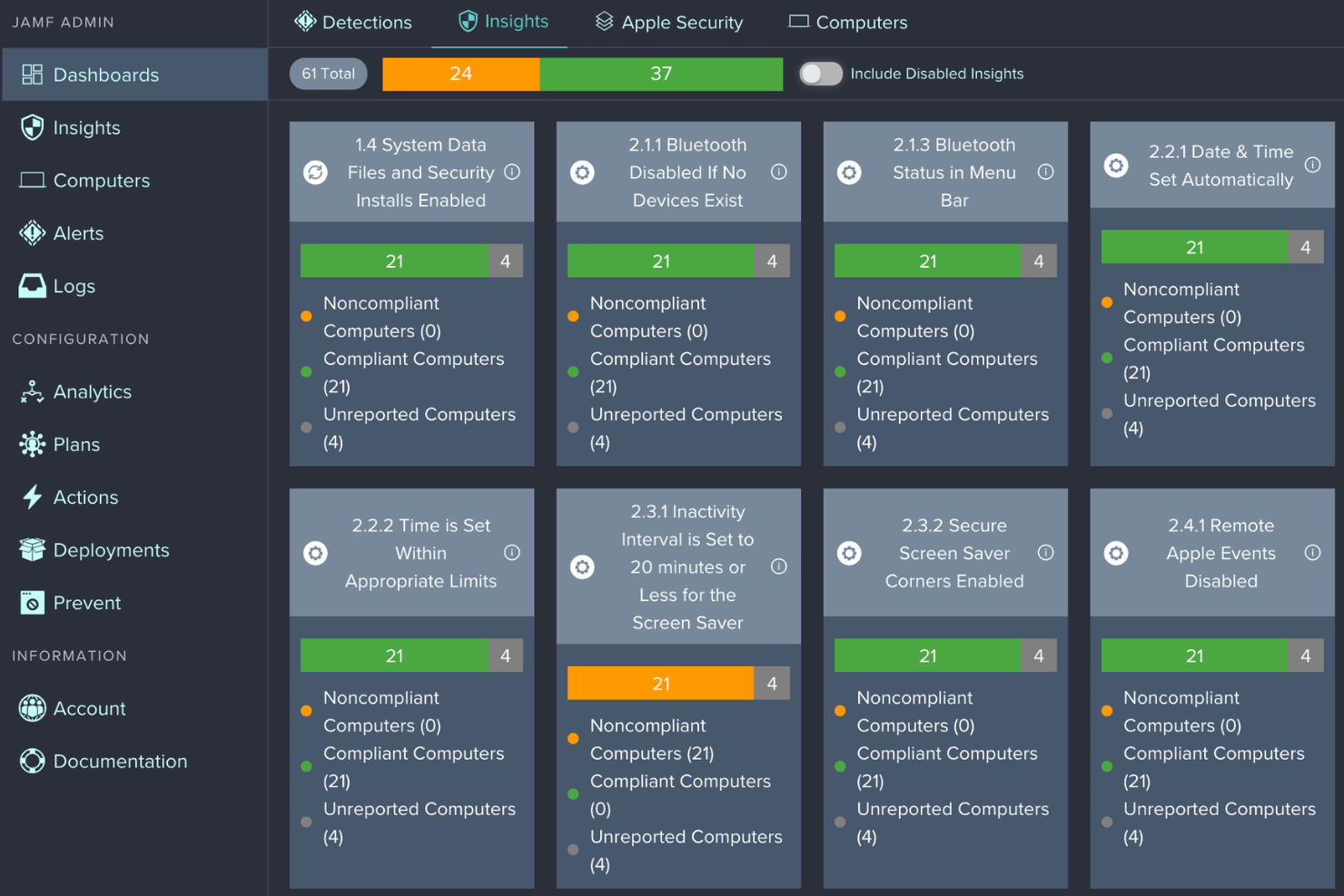Click orange 21 bar on 2.3.1 Inactivity card
Viewport: 1344px width, 896px height.
tap(661, 684)
